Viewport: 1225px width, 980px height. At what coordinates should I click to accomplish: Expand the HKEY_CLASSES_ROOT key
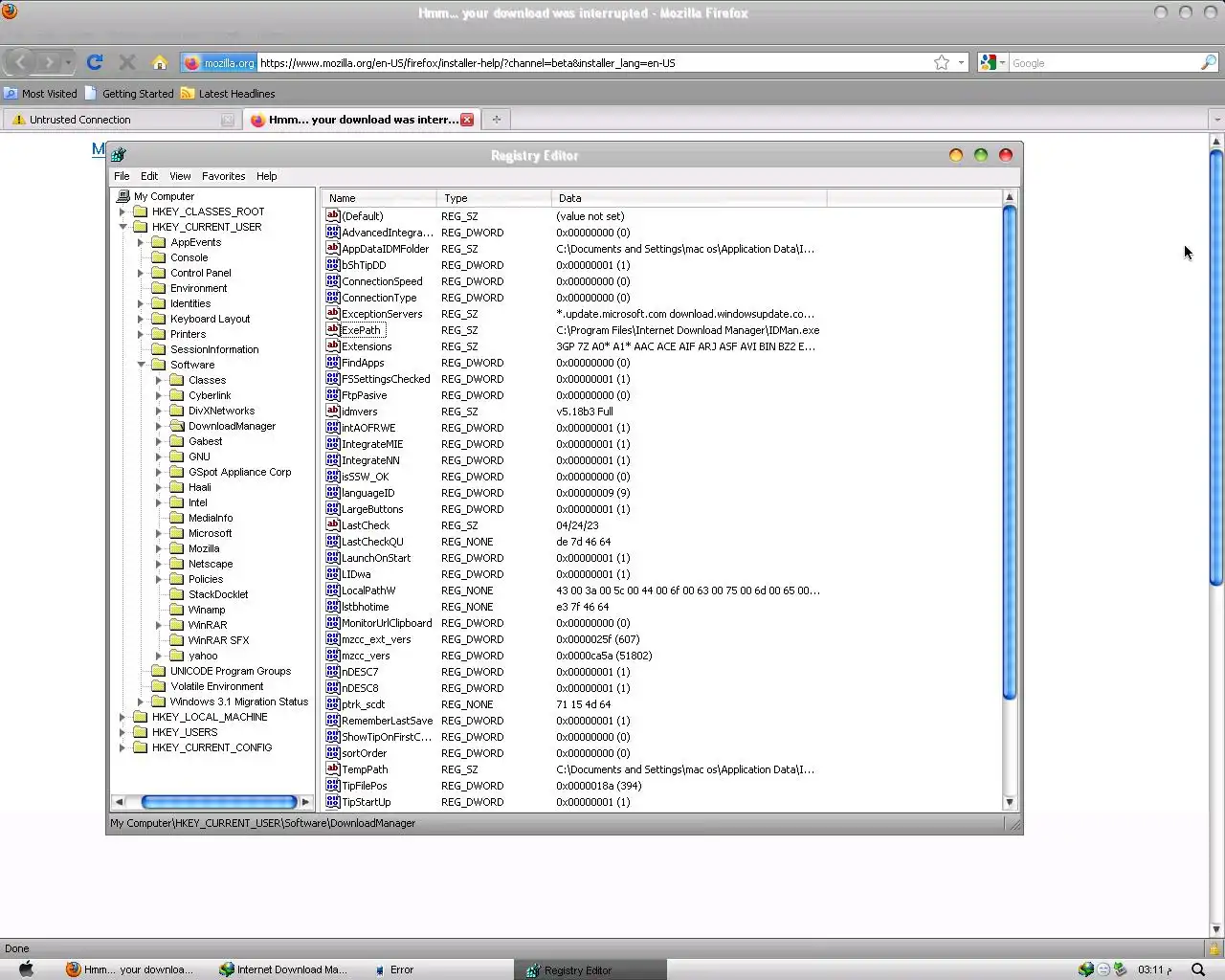click(122, 212)
